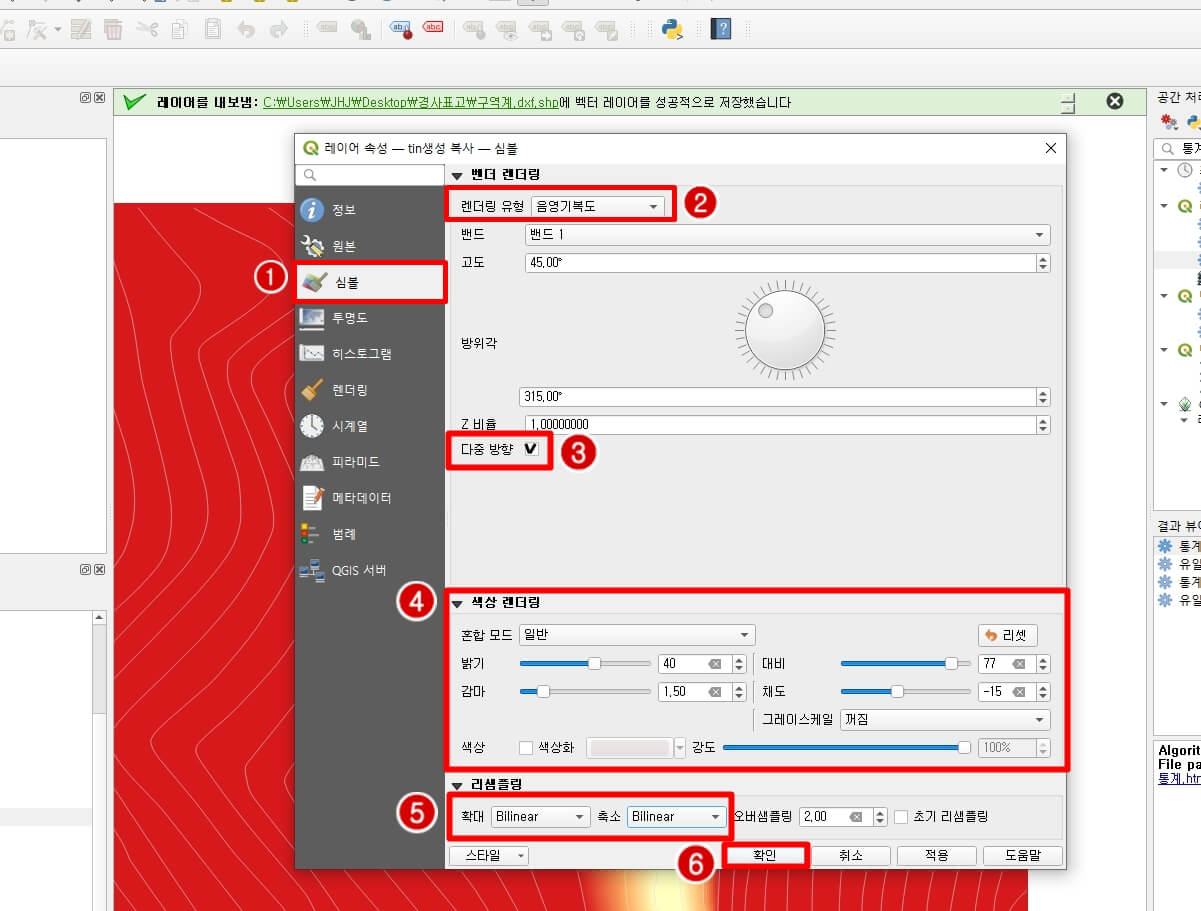Image resolution: width=1201 pixels, height=911 pixels.
Task: Open the 원본 page in layer properties
Action: tap(370, 246)
